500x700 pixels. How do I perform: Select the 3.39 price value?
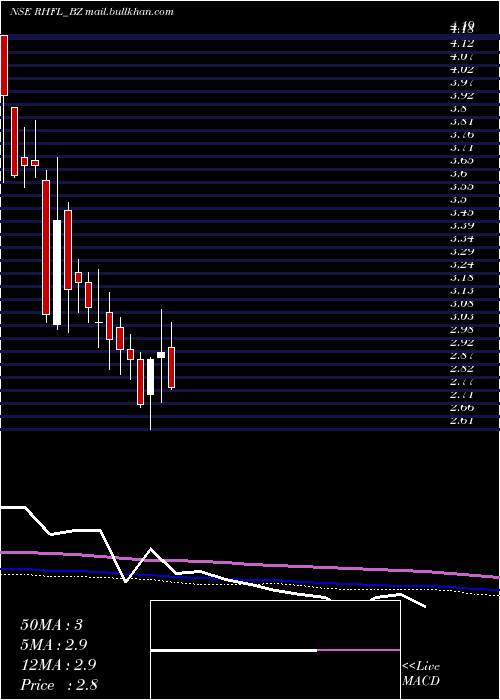click(x=462, y=225)
